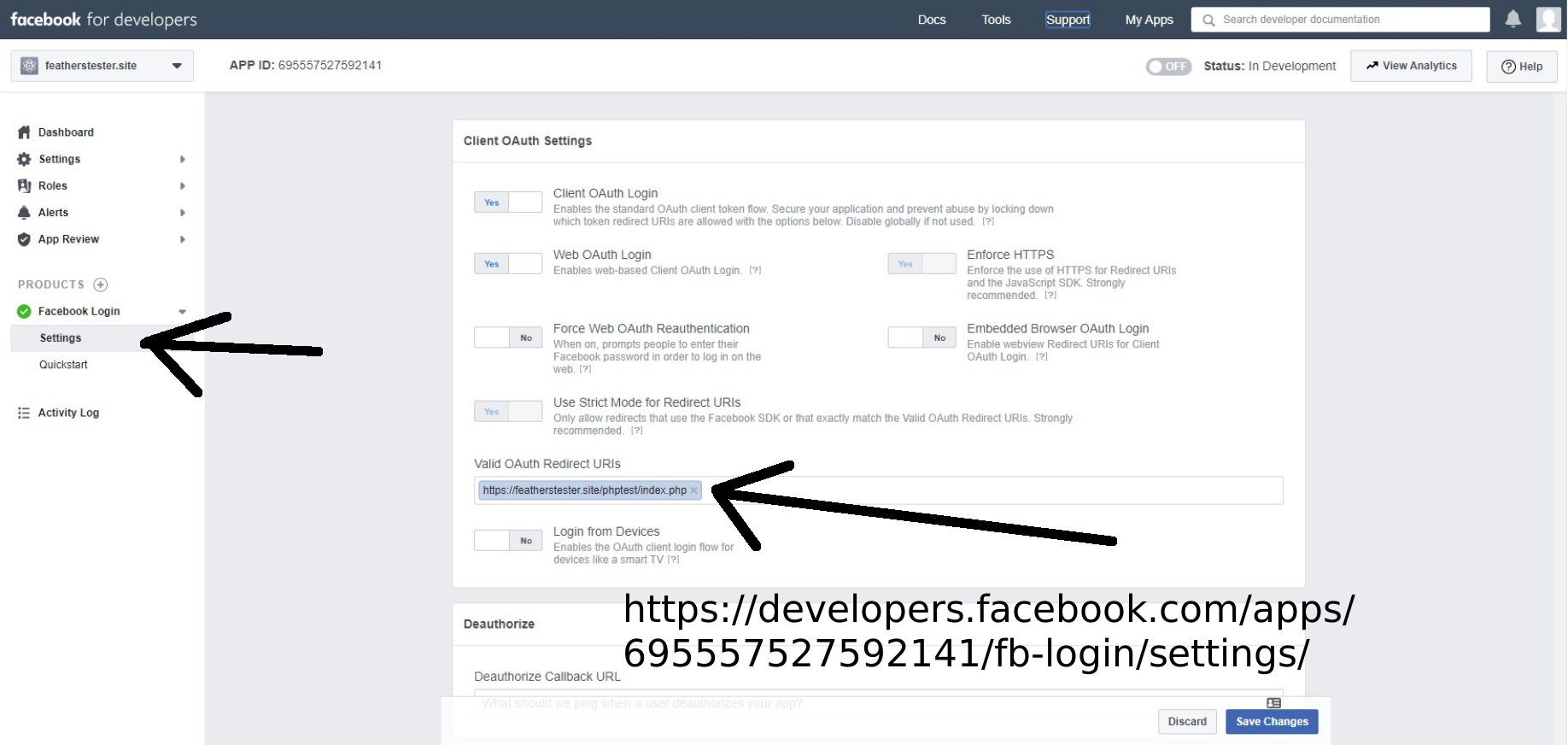Remove the featherstester redirect URI tag
The height and width of the screenshot is (745, 1568).
(693, 490)
